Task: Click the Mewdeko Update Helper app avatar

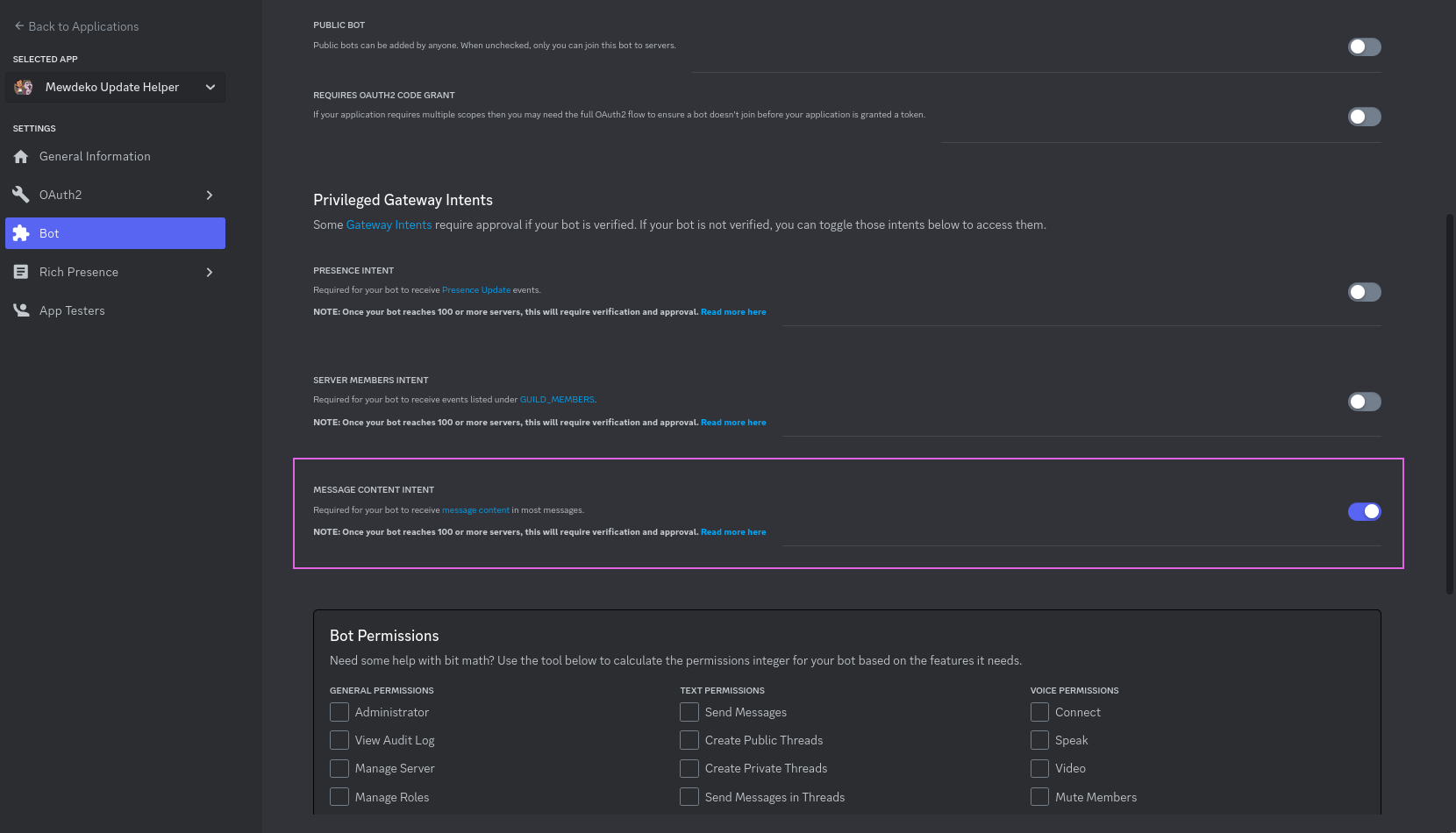Action: (x=23, y=87)
